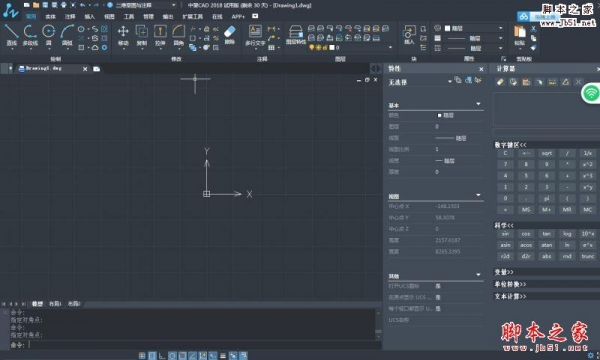Image resolution: width=600 pixels, height=360 pixels.
Task: Switch to the 布局1 layout tab
Action: (x=55, y=304)
